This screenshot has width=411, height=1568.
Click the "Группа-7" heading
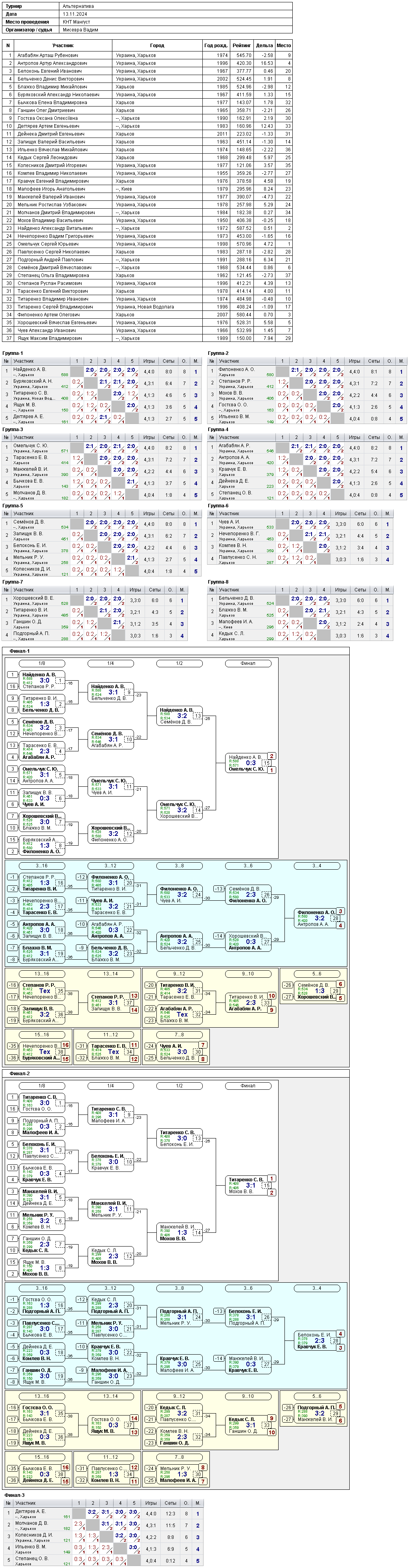[13, 582]
